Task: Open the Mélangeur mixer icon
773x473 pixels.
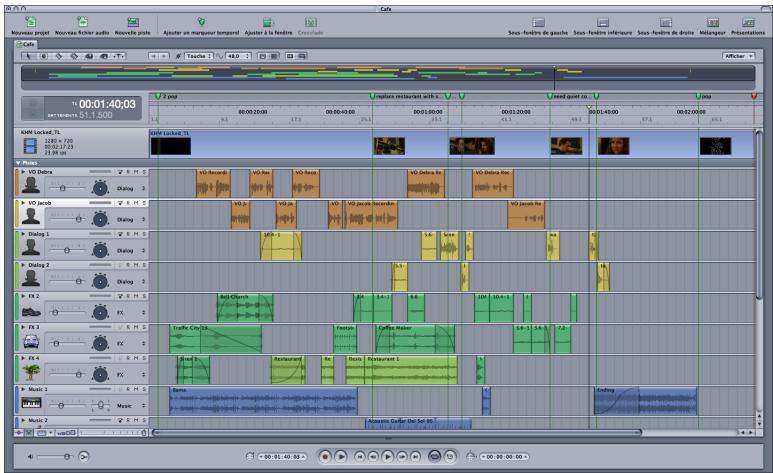Action: (x=713, y=22)
